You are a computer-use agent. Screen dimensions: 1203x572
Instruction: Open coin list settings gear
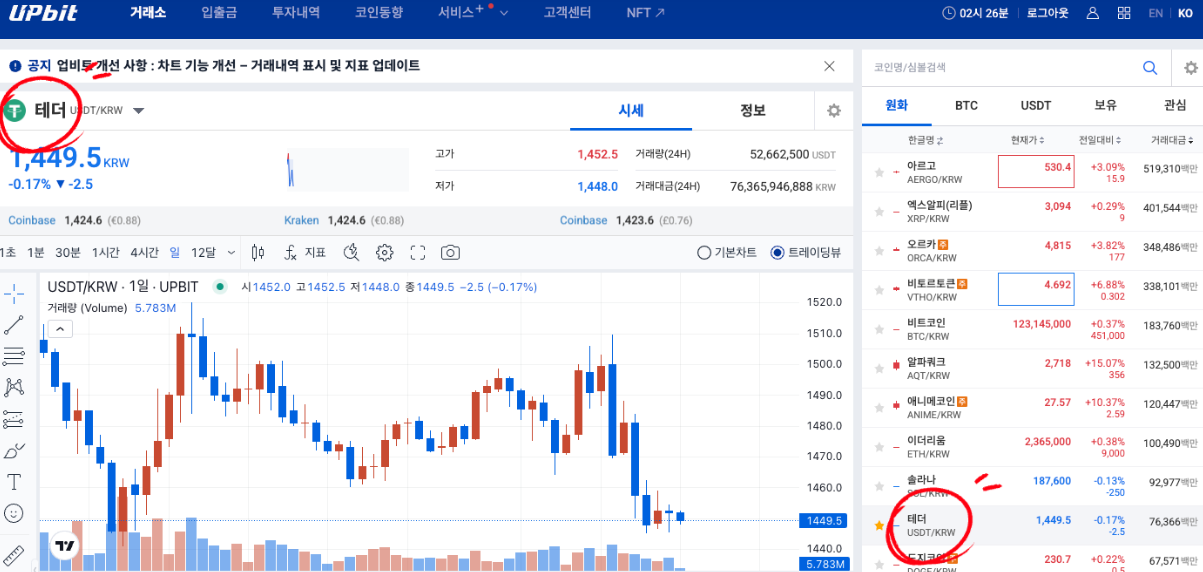click(1190, 68)
